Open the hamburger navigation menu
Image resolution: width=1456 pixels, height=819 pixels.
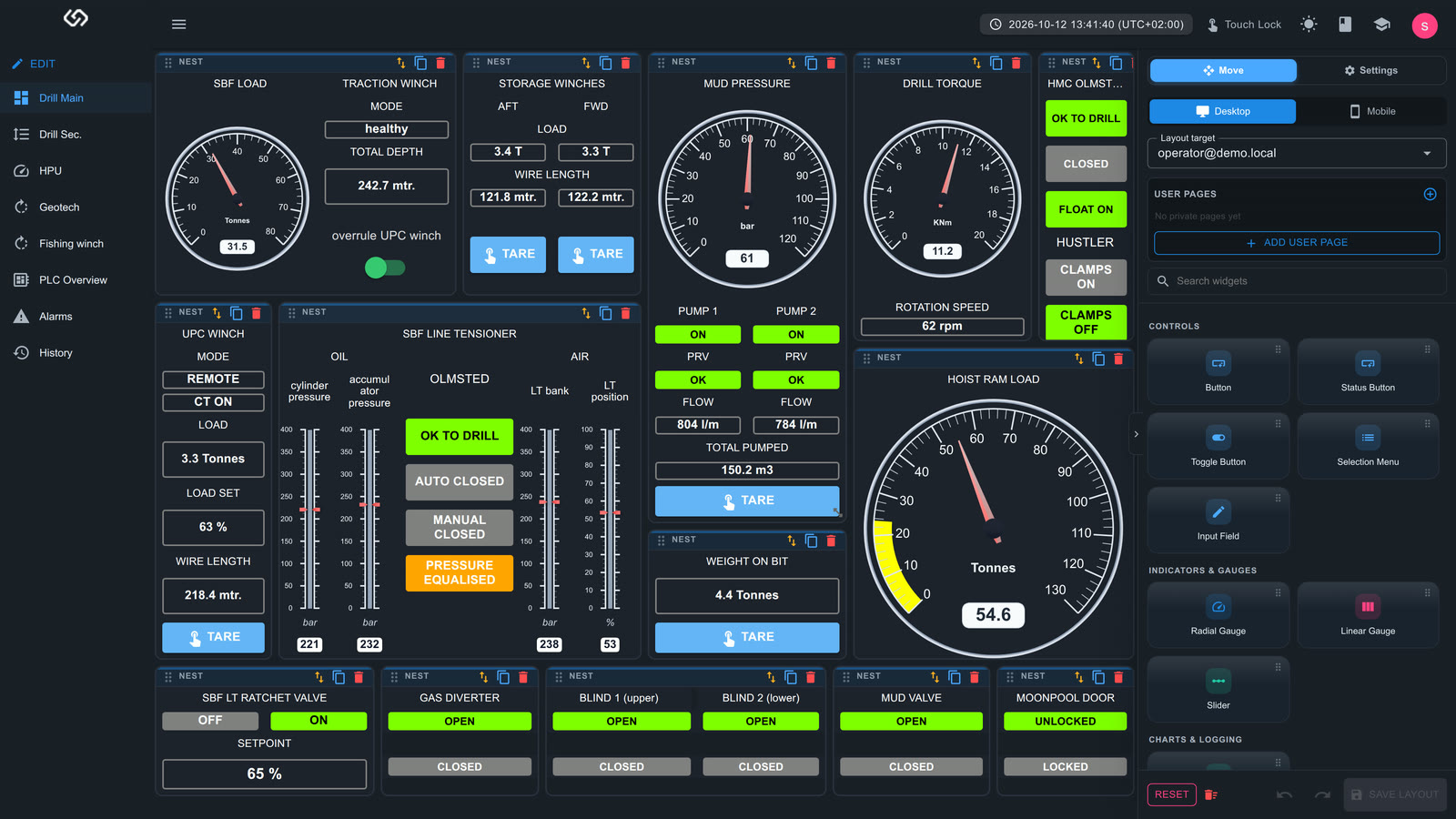(x=178, y=25)
